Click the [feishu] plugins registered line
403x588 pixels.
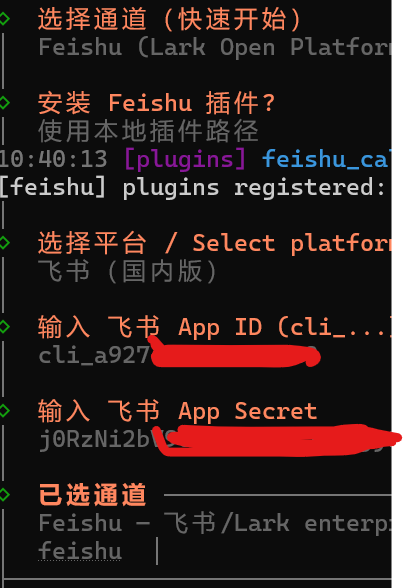pyautogui.click(x=193, y=188)
